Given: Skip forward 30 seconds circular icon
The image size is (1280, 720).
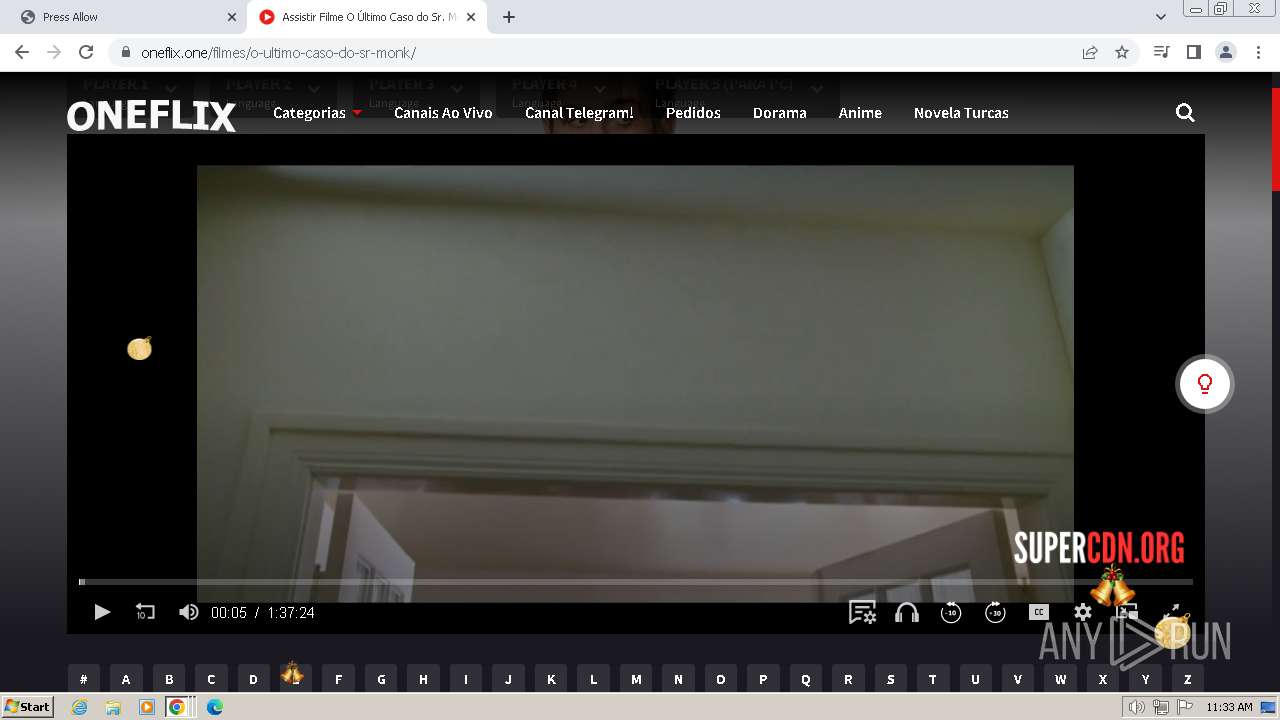Looking at the screenshot, I should (x=995, y=612).
